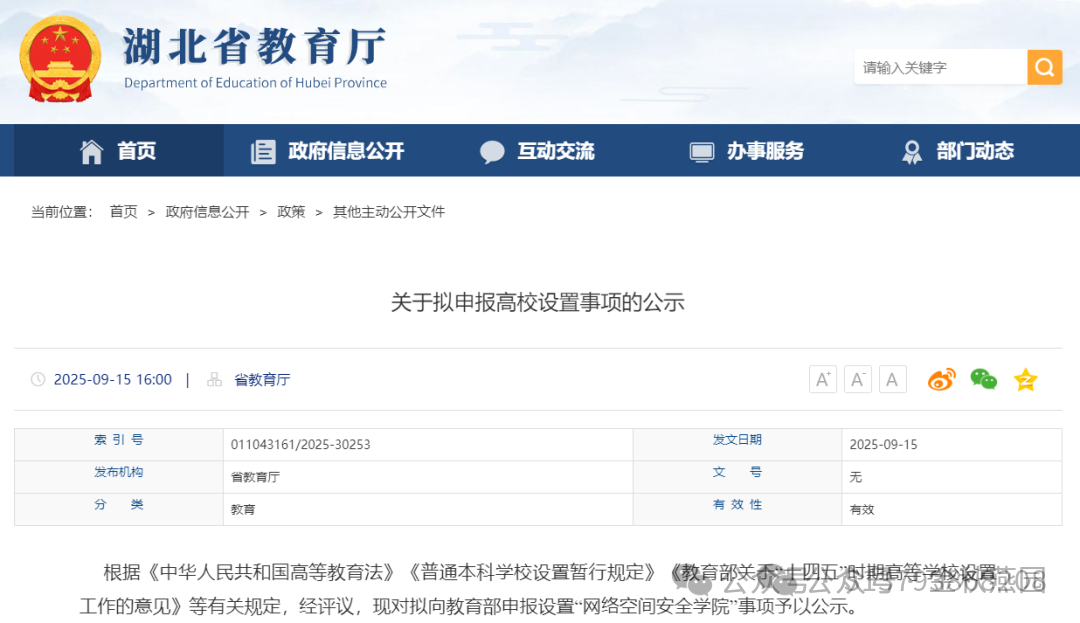Viewport: 1080px width, 623px height.
Task: Click the person badge icon beside 部门动态
Action: [912, 152]
